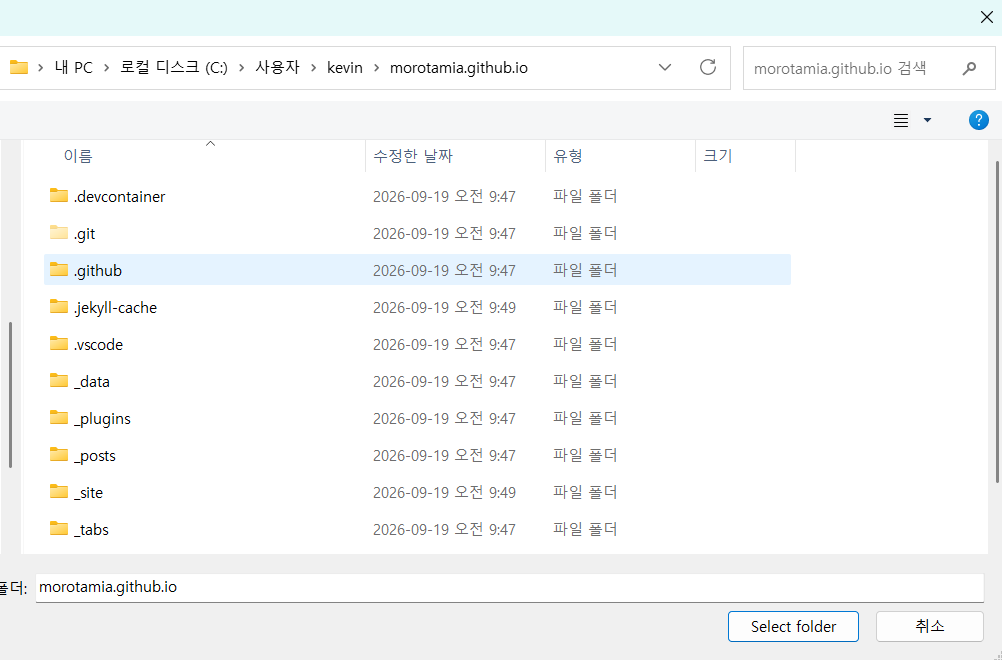Open the view options dropdown arrow
The width and height of the screenshot is (1002, 660).
[x=927, y=120]
